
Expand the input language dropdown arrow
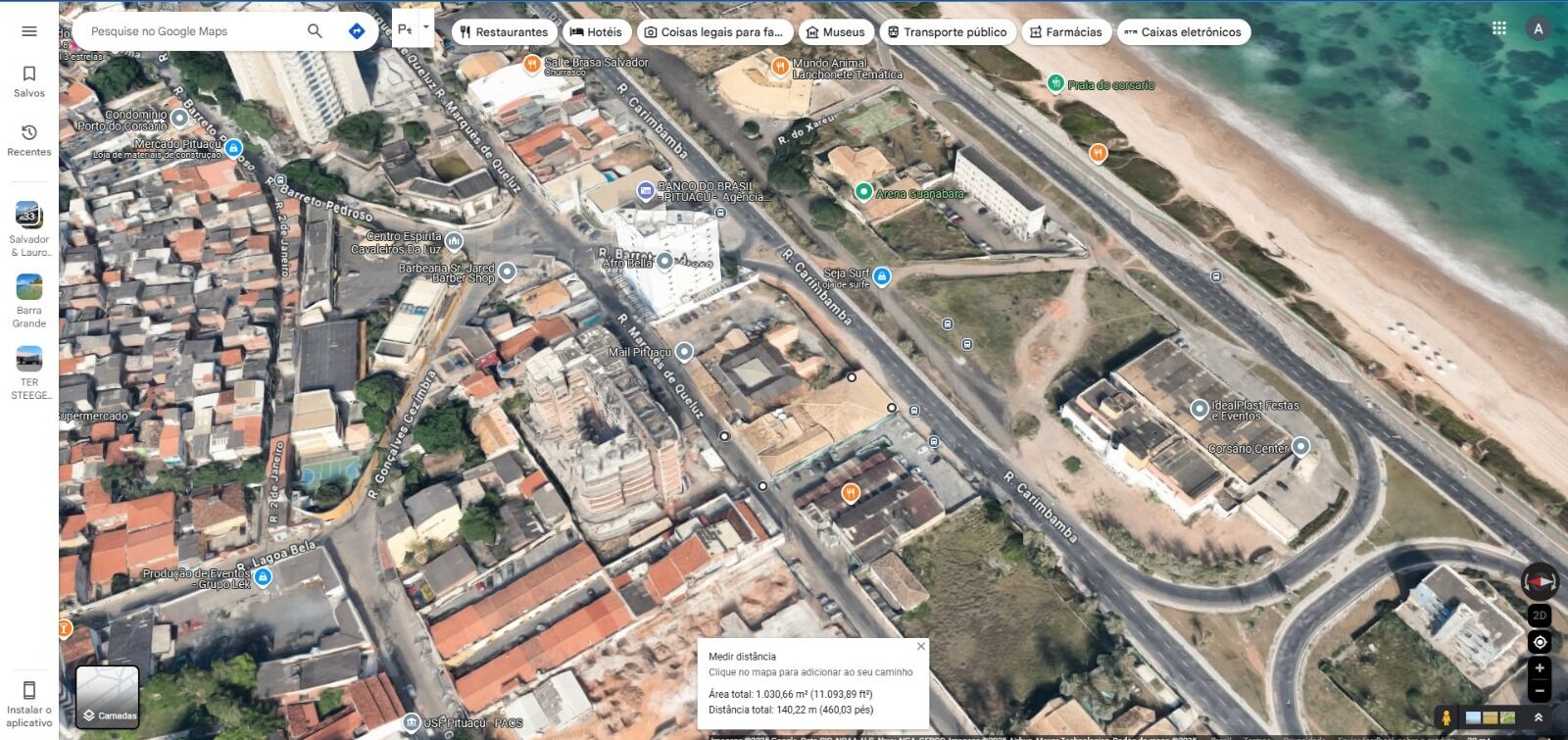pos(426,28)
